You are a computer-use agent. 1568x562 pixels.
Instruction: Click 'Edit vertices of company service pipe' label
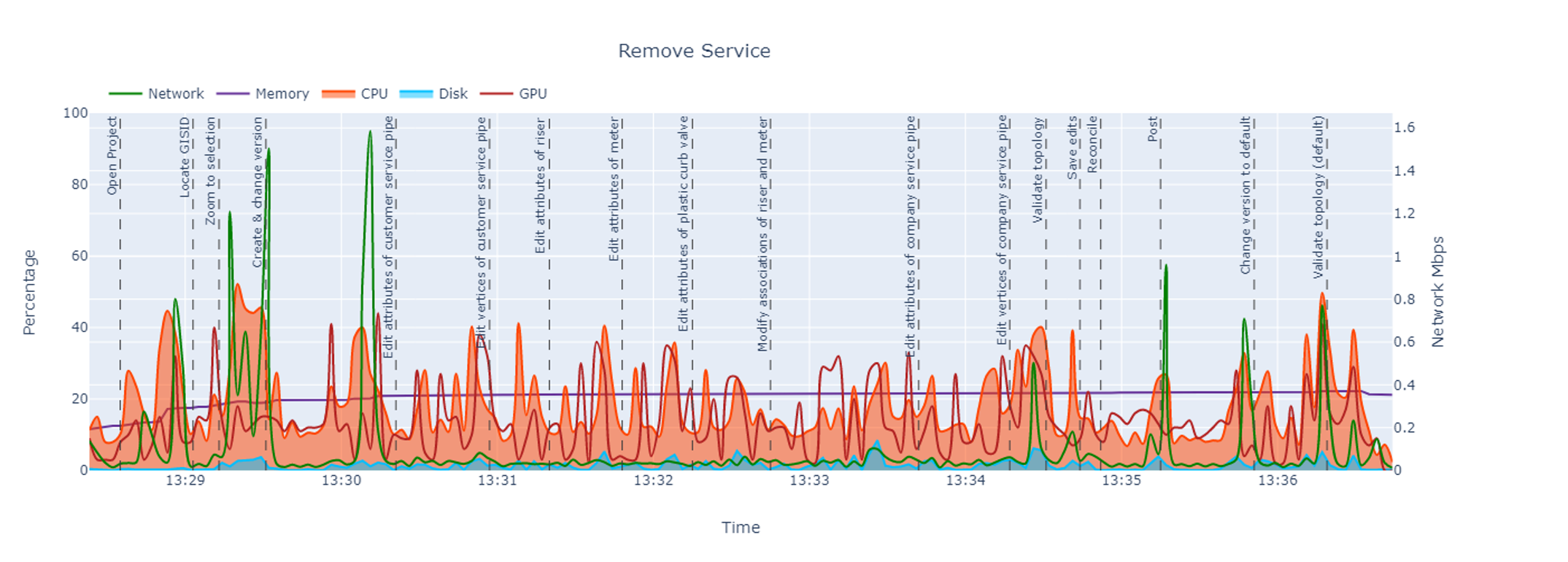click(1002, 230)
